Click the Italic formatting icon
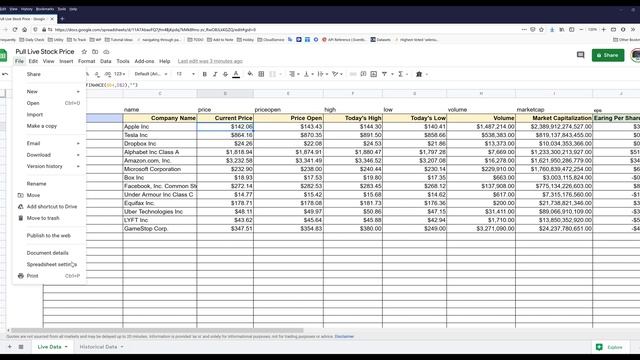The width and height of the screenshot is (640, 360). pos(215,74)
